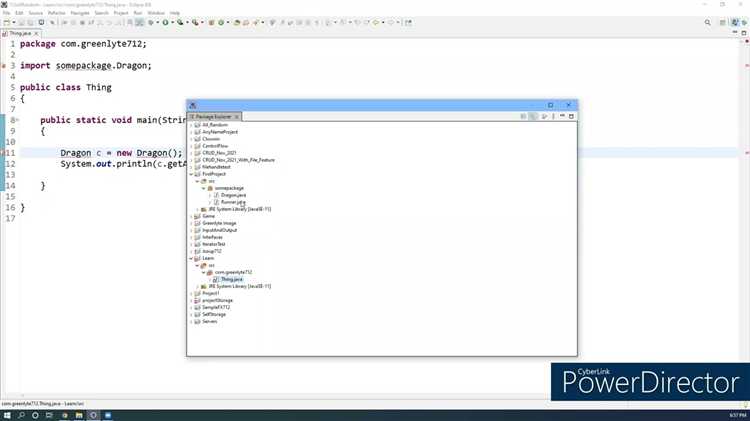
Task: Click the Debug bug icon in toolbar
Action: pos(151,22)
